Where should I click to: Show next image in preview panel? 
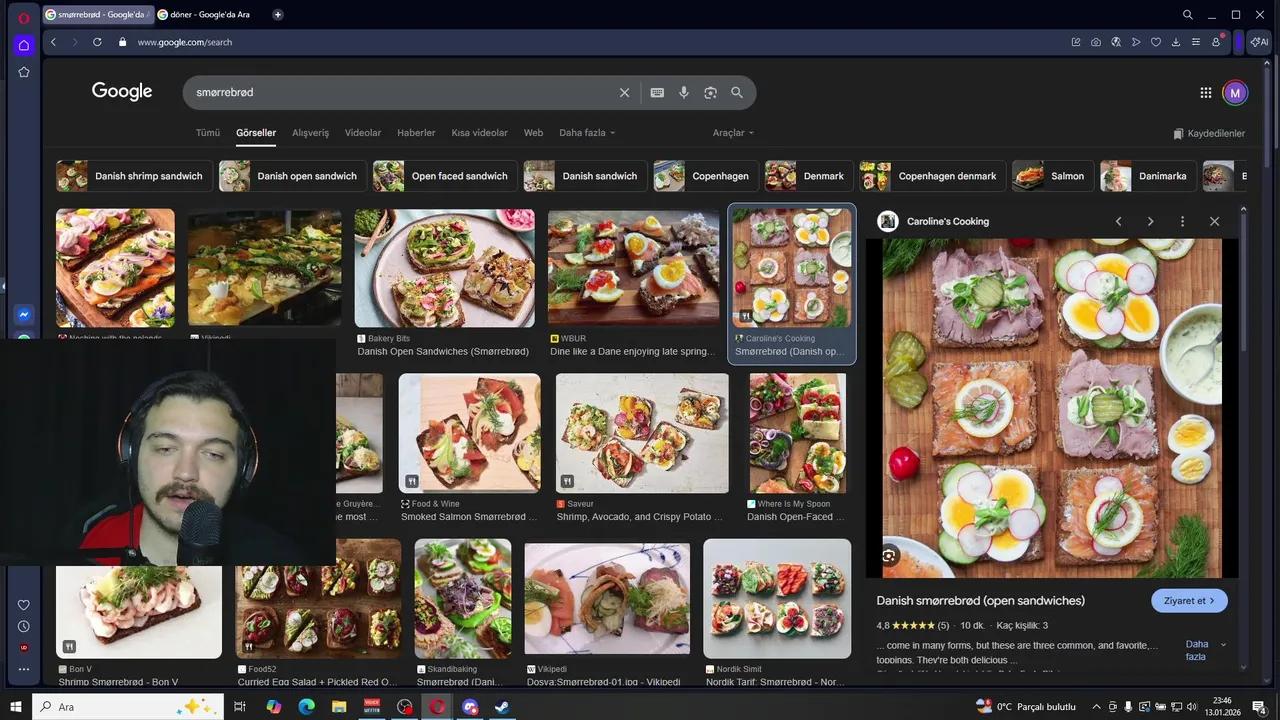tap(1150, 221)
